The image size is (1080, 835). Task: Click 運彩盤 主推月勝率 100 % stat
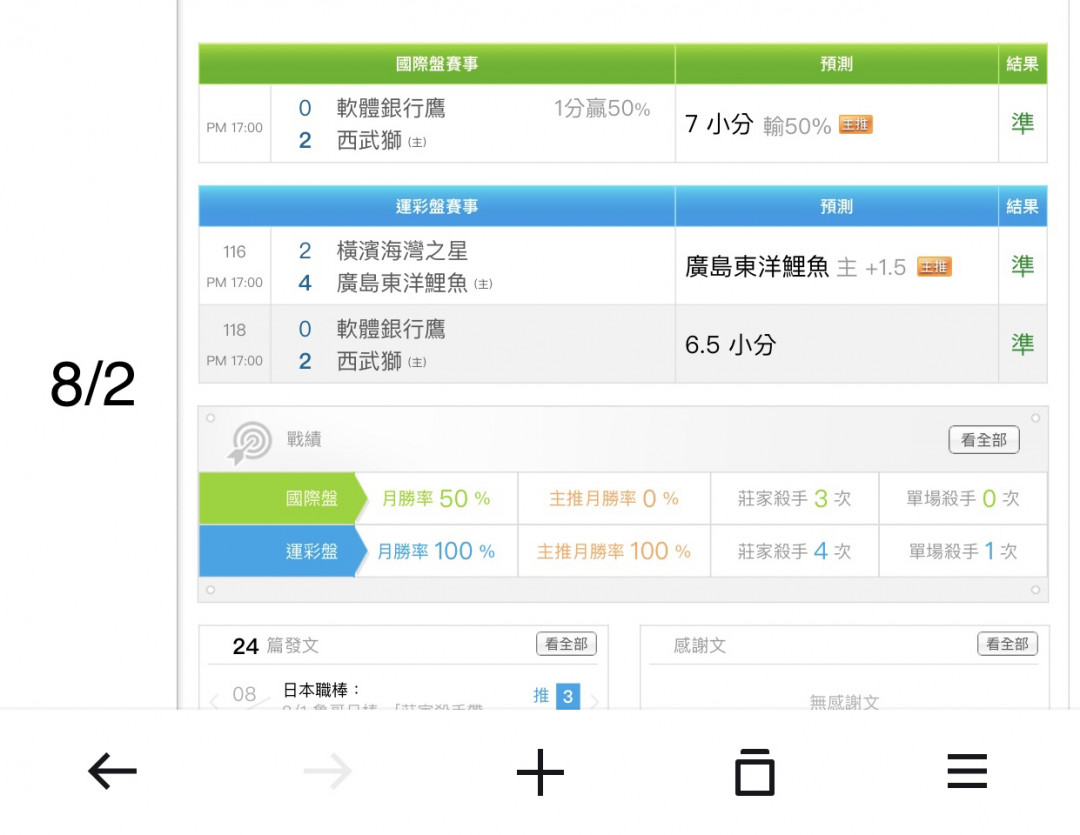[x=614, y=551]
